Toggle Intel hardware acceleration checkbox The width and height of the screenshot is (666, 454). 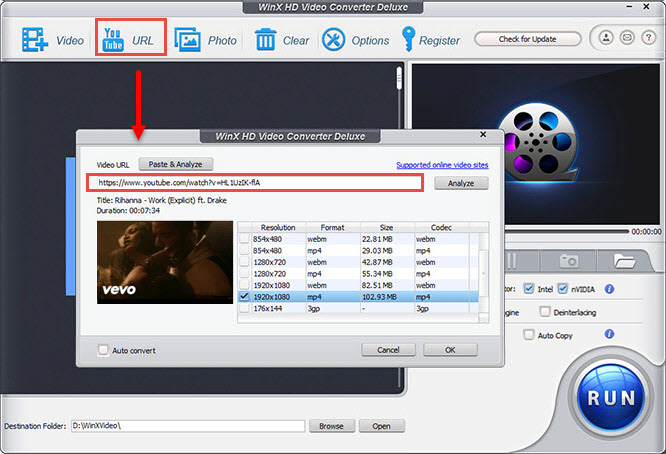[x=529, y=289]
